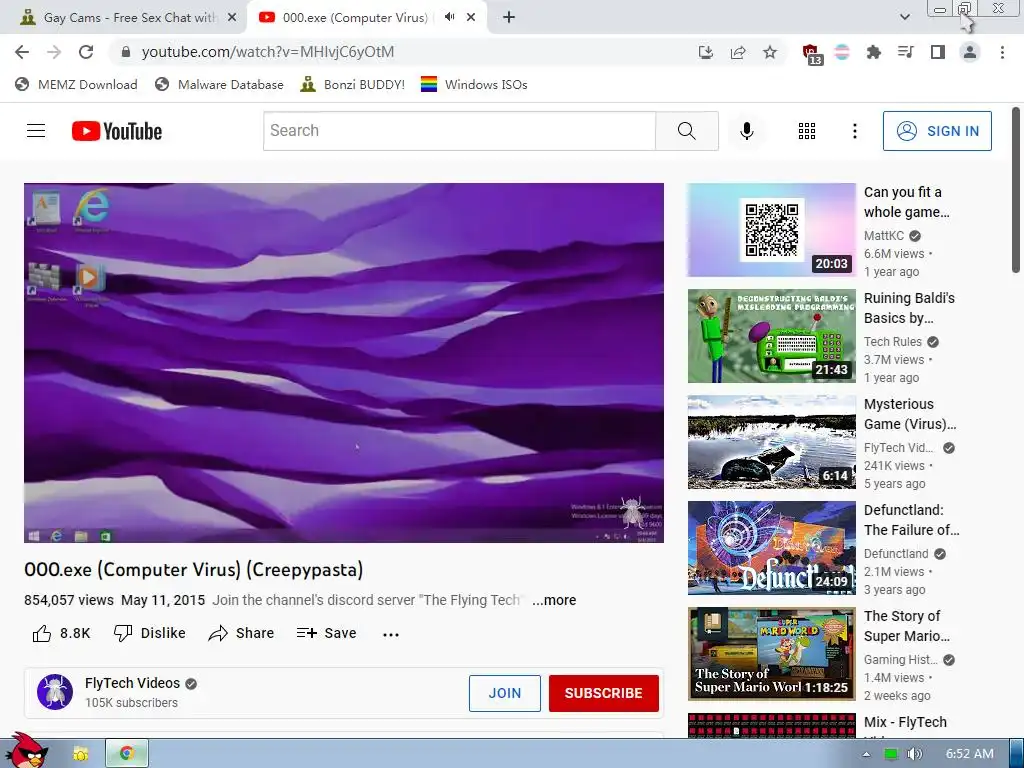Search with your voice microphone

tap(746, 131)
